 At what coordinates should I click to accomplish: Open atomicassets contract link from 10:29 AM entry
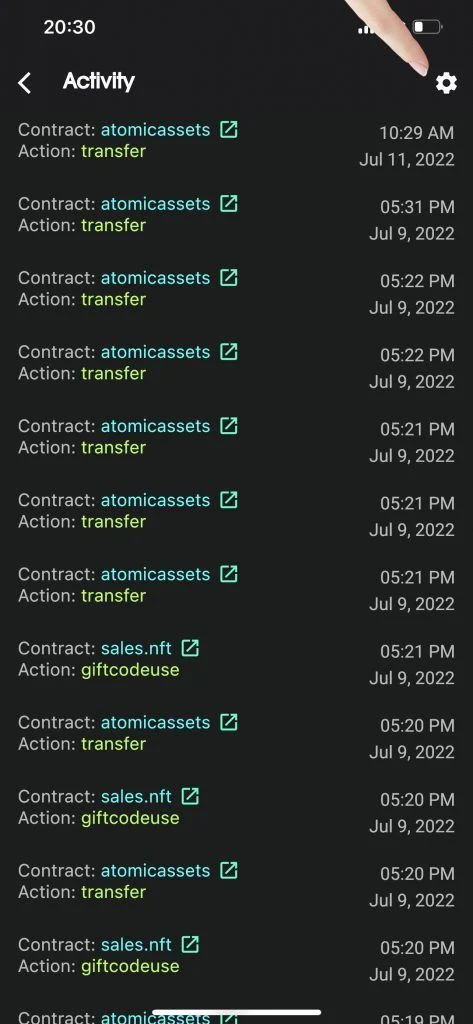(155, 129)
